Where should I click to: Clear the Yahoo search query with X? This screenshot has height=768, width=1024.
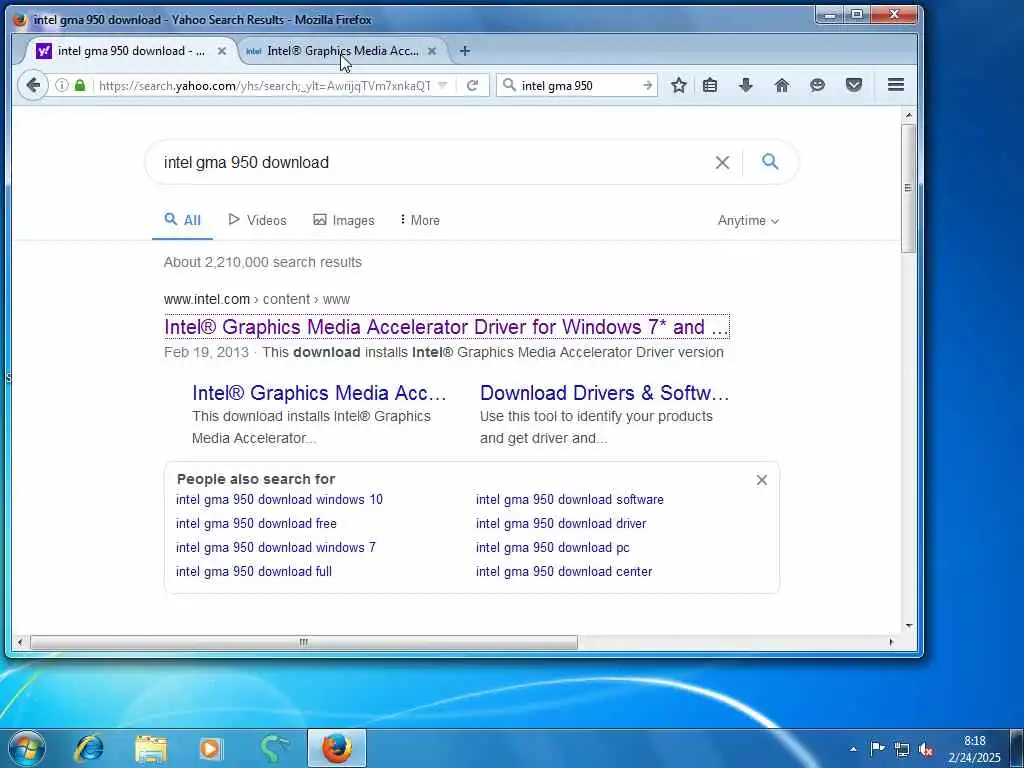[722, 163]
